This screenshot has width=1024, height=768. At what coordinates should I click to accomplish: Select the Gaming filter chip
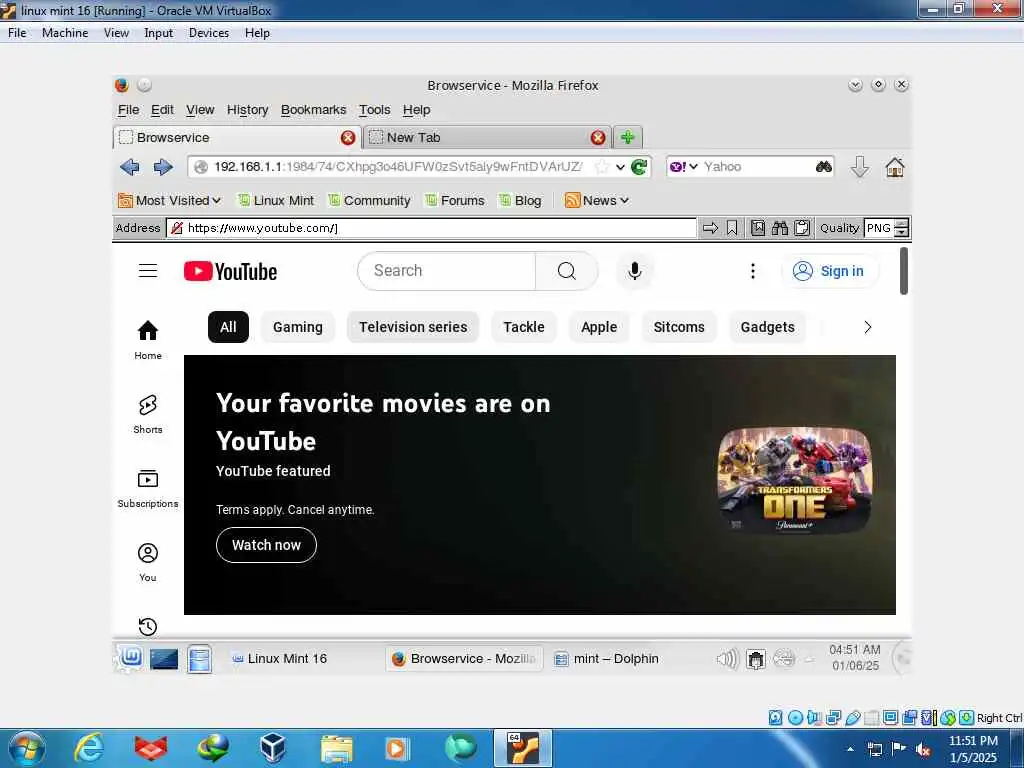(x=298, y=327)
